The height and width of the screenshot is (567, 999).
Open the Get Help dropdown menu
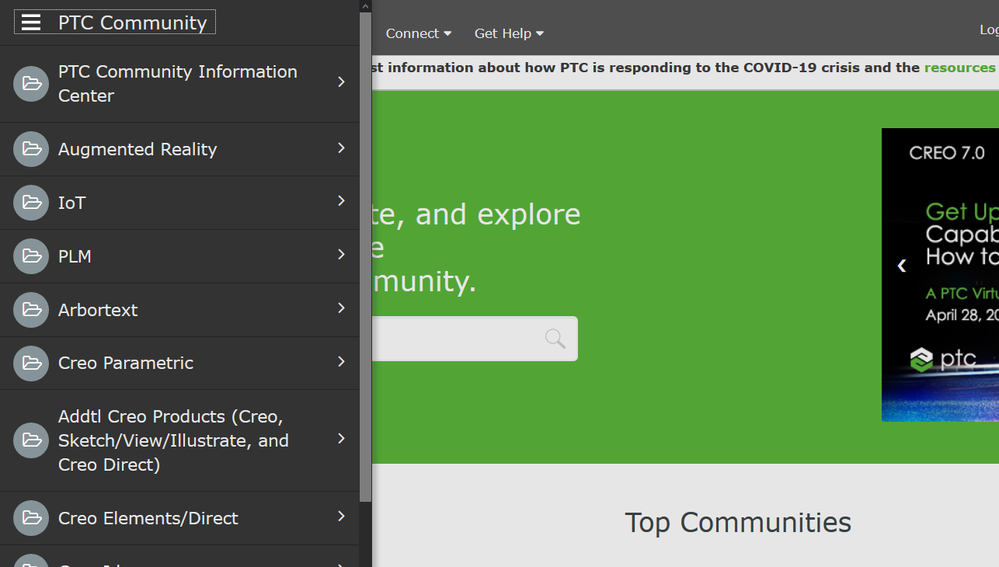[508, 33]
